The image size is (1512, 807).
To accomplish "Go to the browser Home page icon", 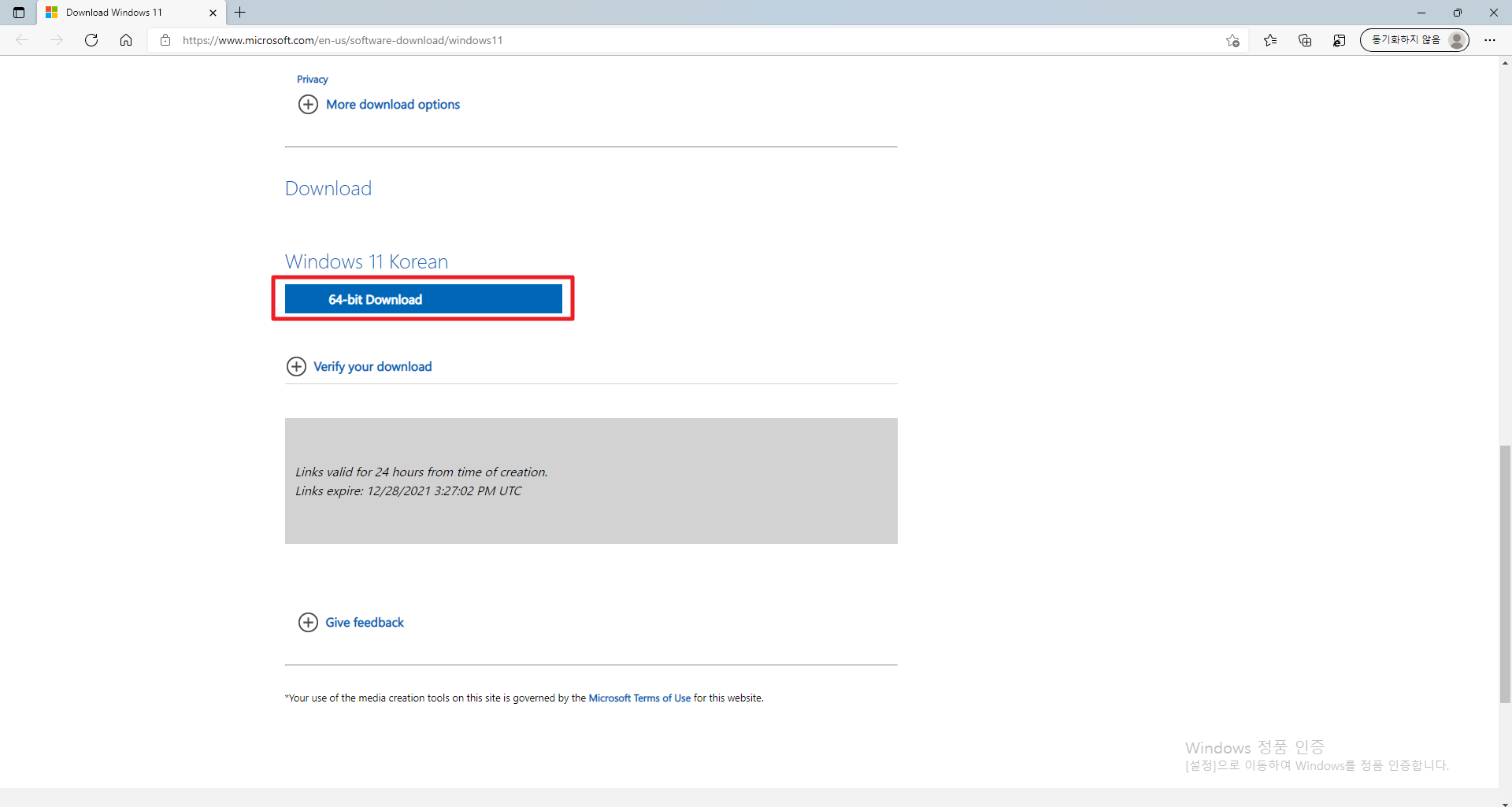I will pos(126,40).
